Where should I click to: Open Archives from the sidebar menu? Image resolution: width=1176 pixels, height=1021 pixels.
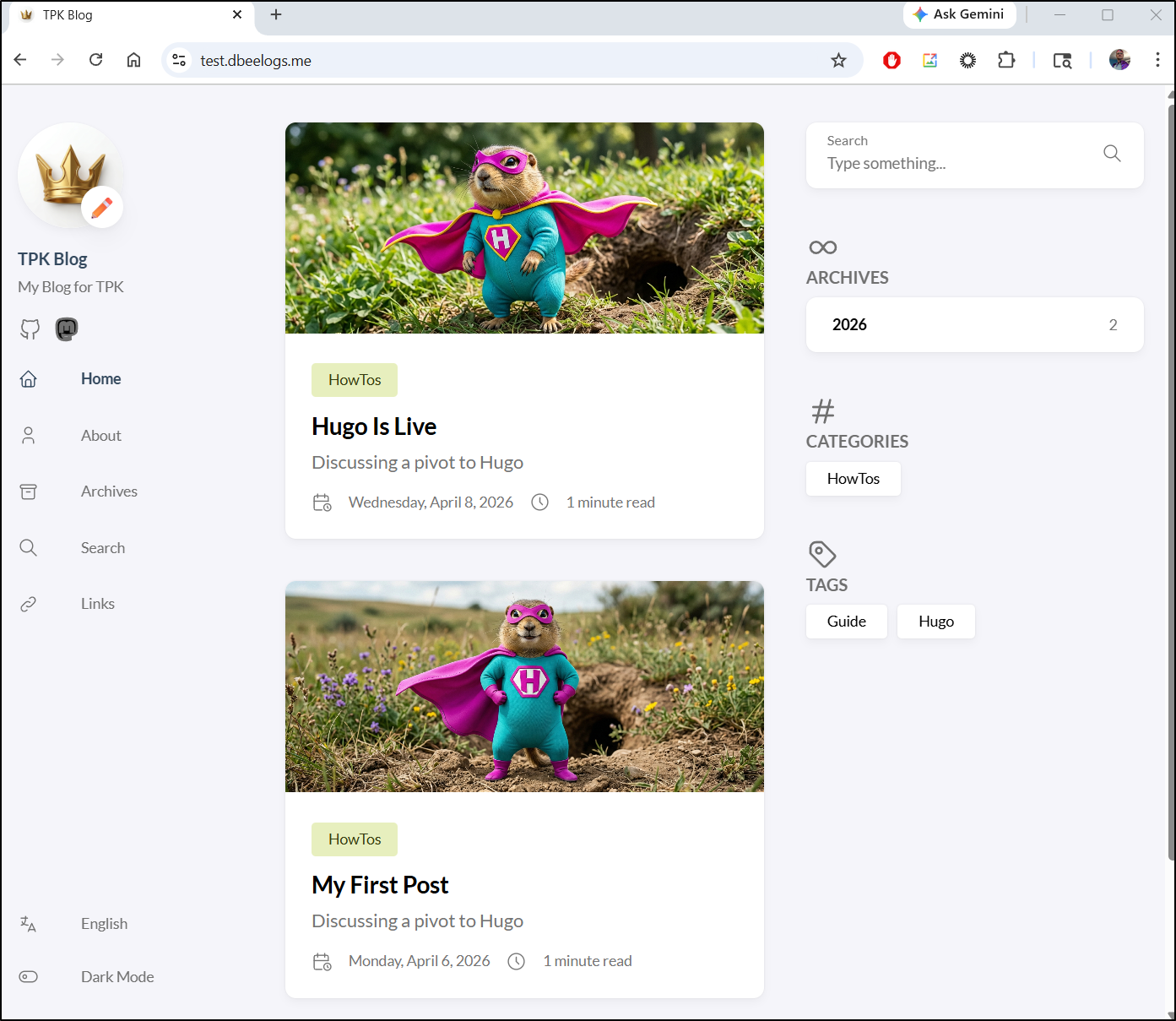(x=109, y=491)
